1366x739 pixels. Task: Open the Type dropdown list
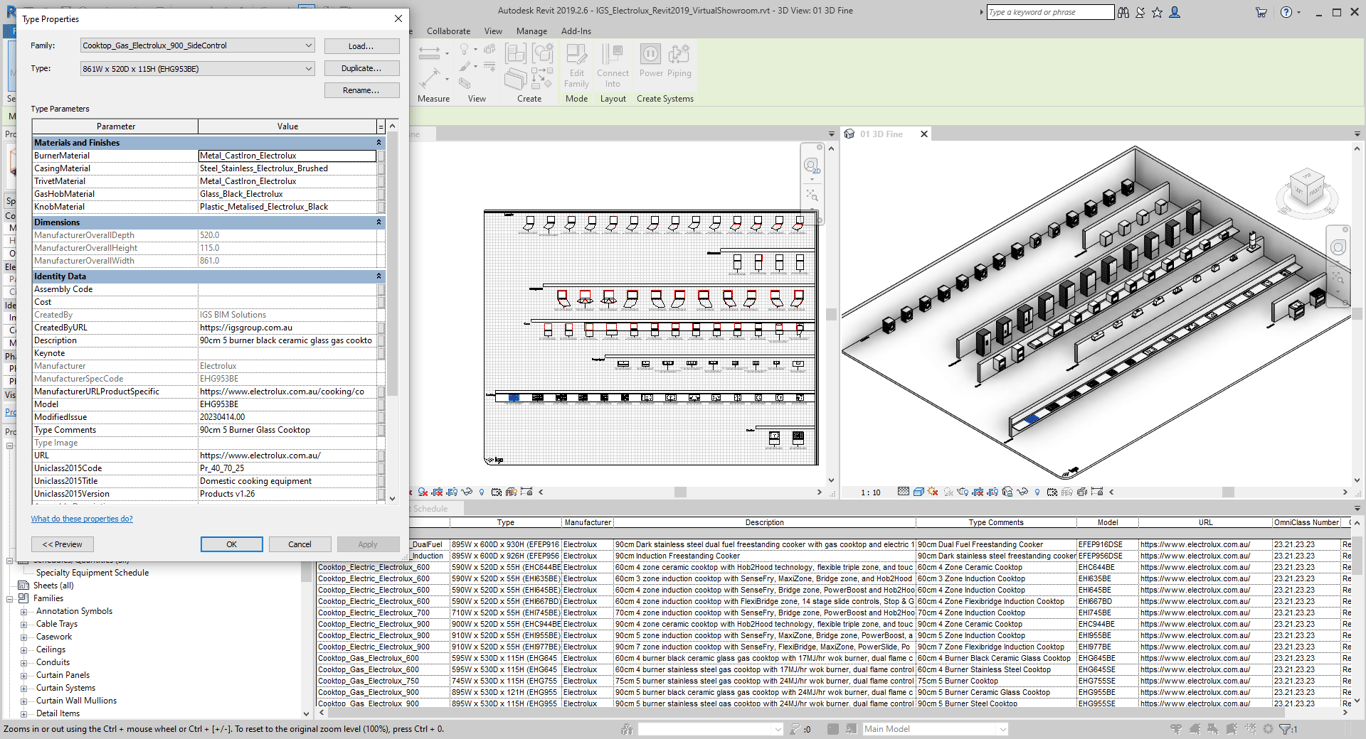click(308, 69)
